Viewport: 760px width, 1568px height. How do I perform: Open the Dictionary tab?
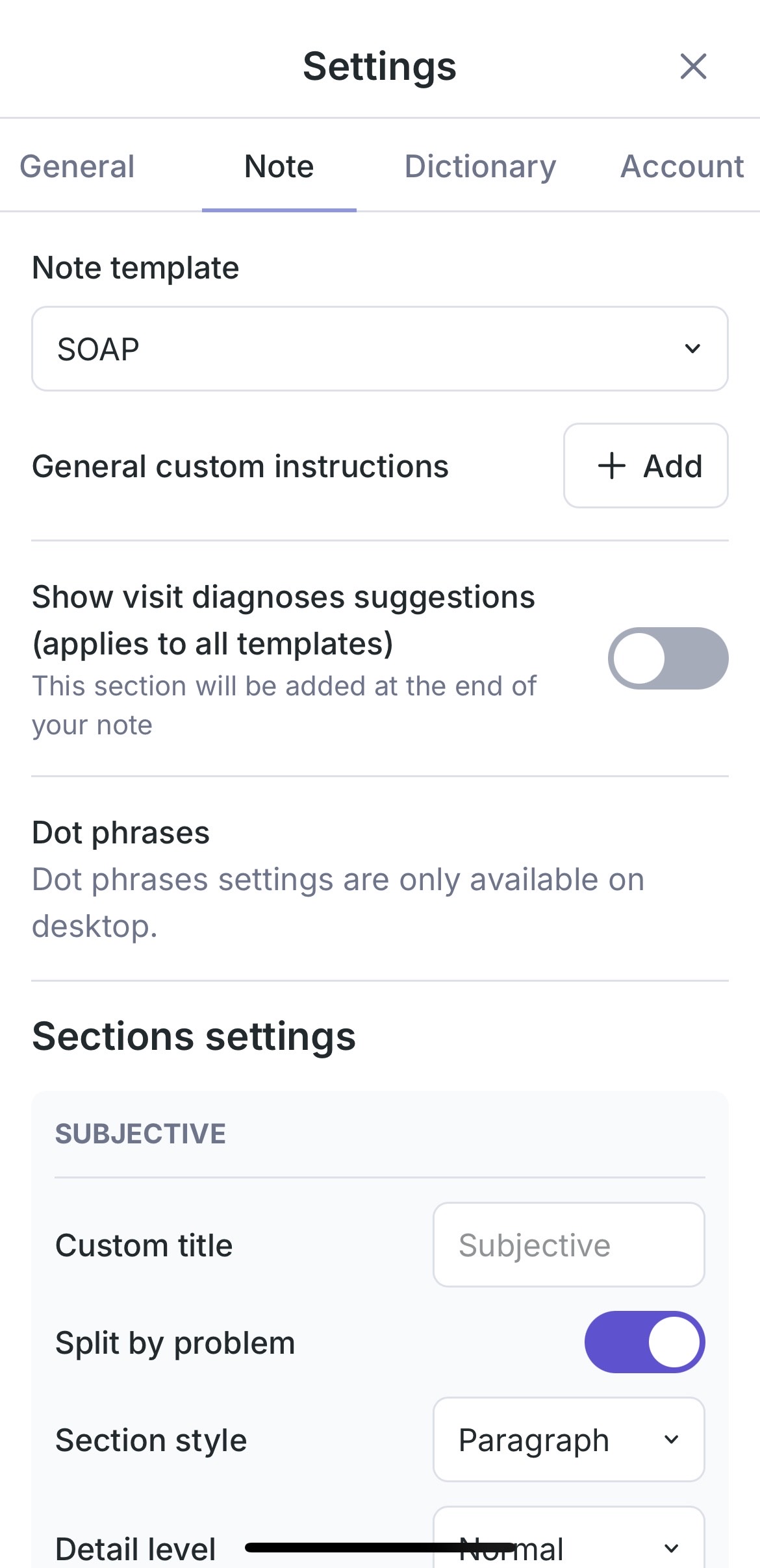(480, 166)
